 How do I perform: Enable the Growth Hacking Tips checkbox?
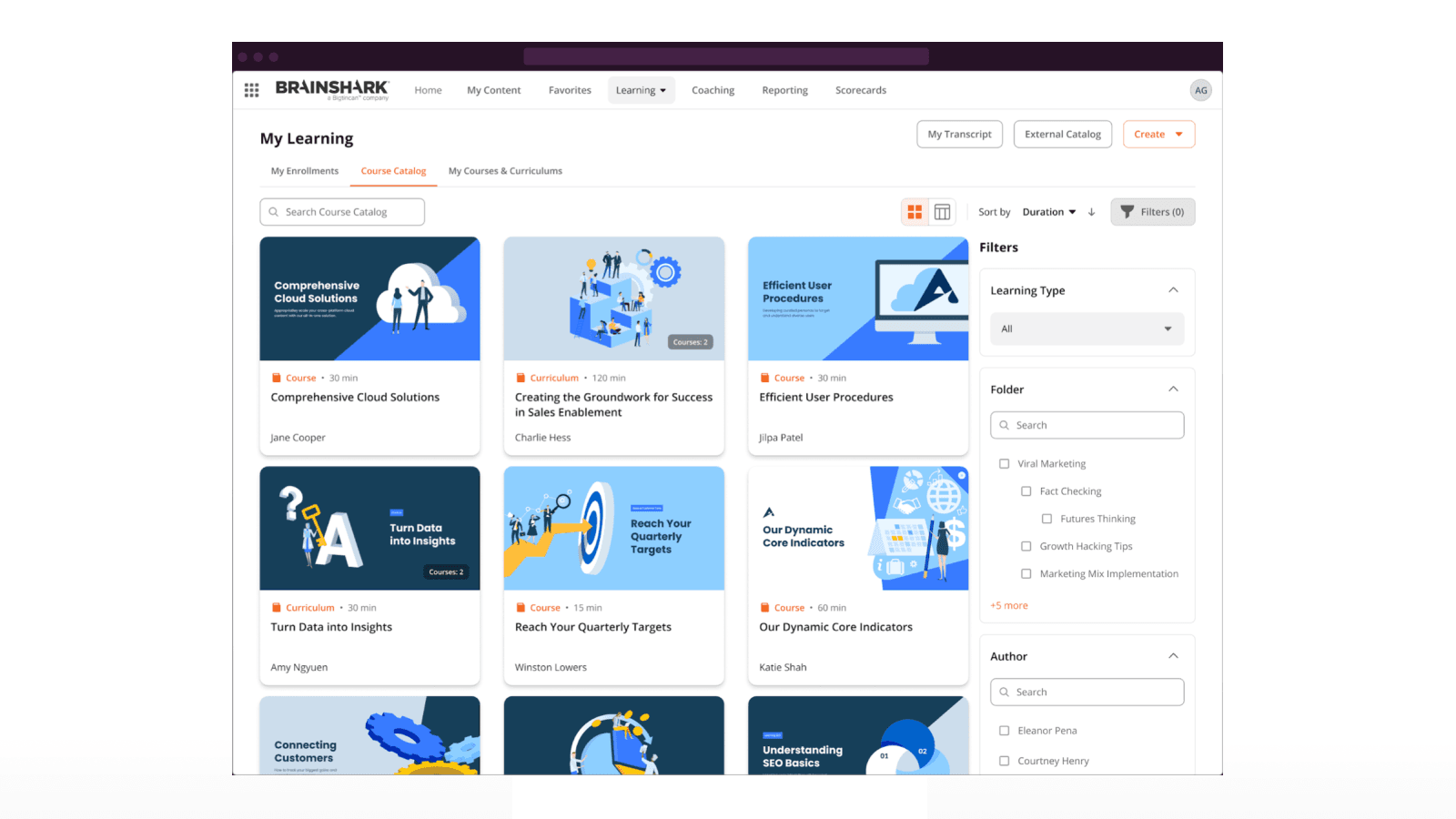[1026, 546]
